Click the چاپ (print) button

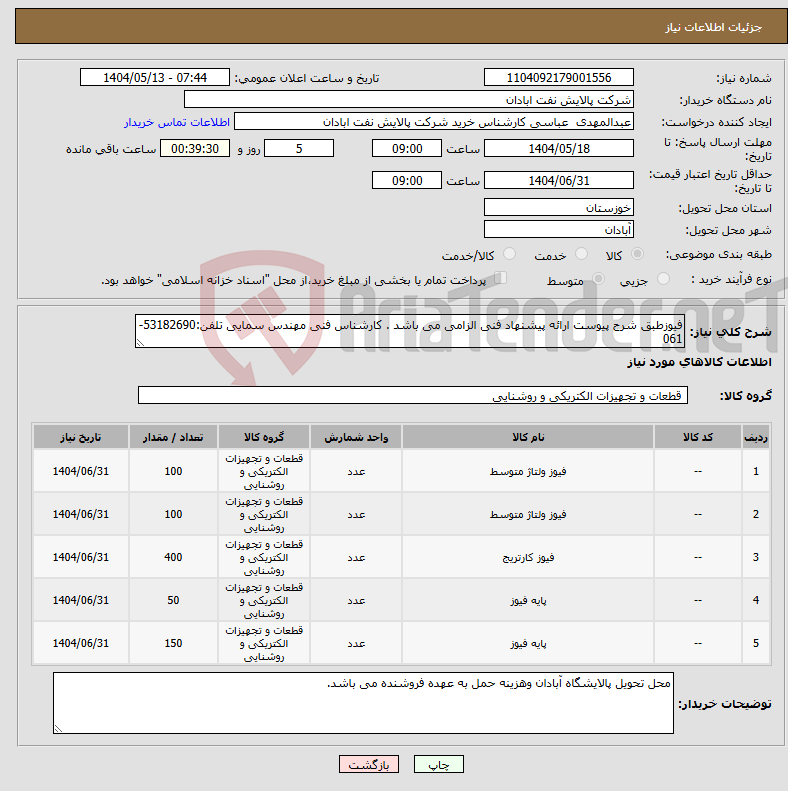438,764
